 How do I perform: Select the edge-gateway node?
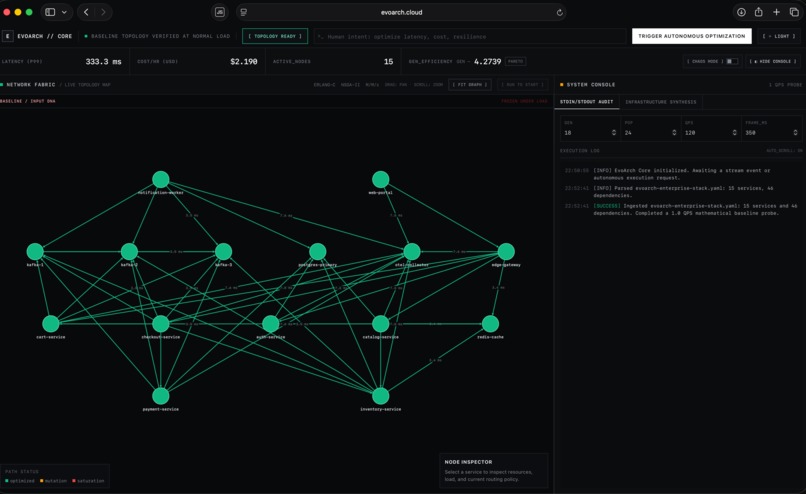tap(506, 251)
